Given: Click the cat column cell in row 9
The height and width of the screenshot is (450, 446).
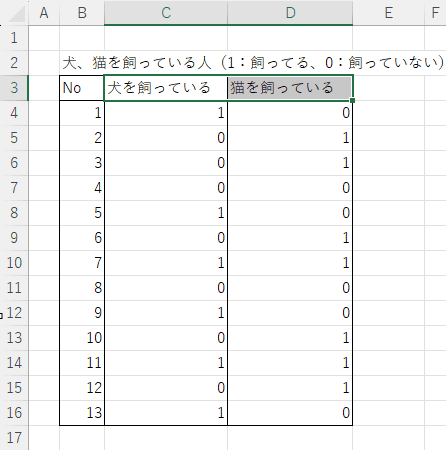Looking at the screenshot, I should [290, 238].
